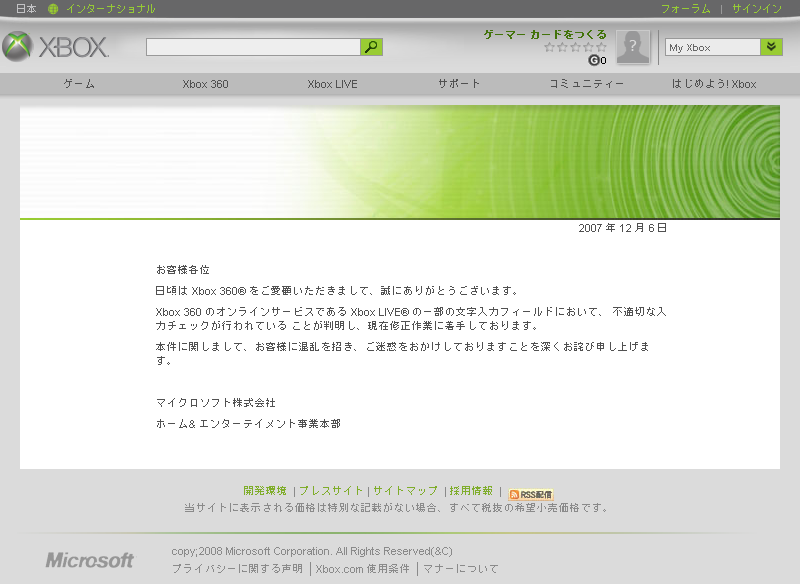Open the 開発環境 footer link
This screenshot has width=800, height=584.
[265, 491]
